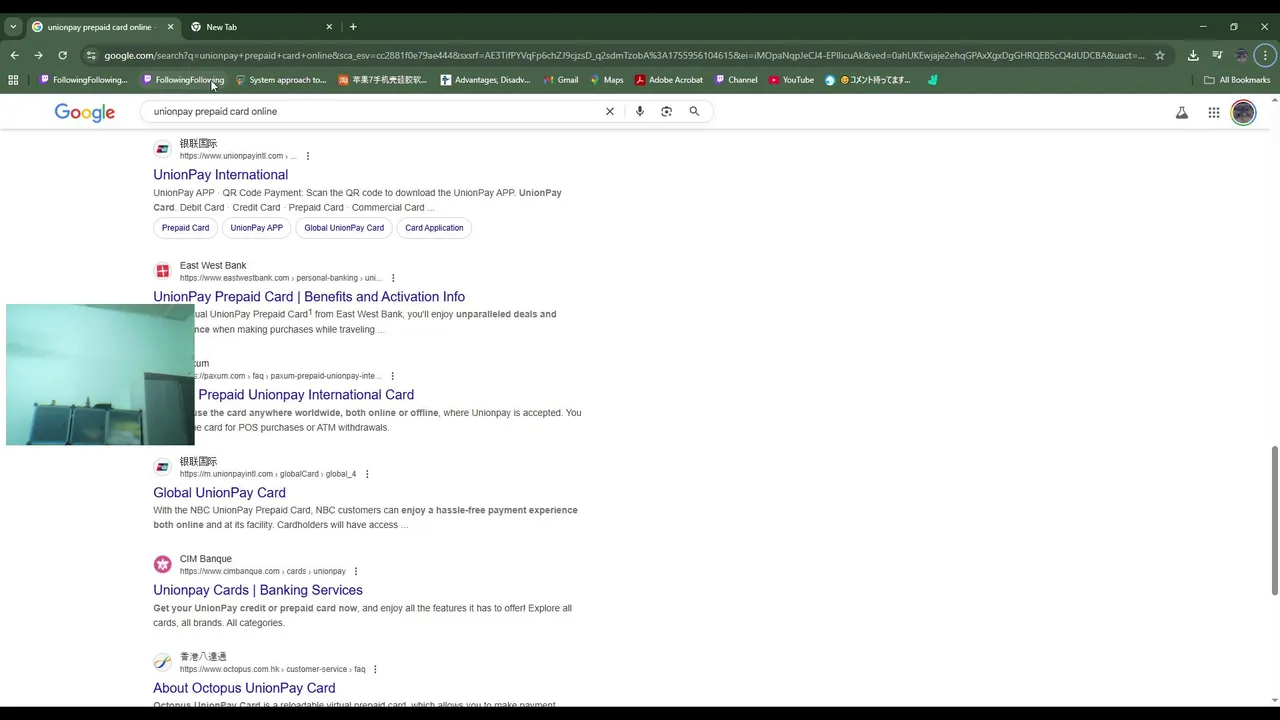
Task: Open the Chrome three-dot menu
Action: point(1265,55)
